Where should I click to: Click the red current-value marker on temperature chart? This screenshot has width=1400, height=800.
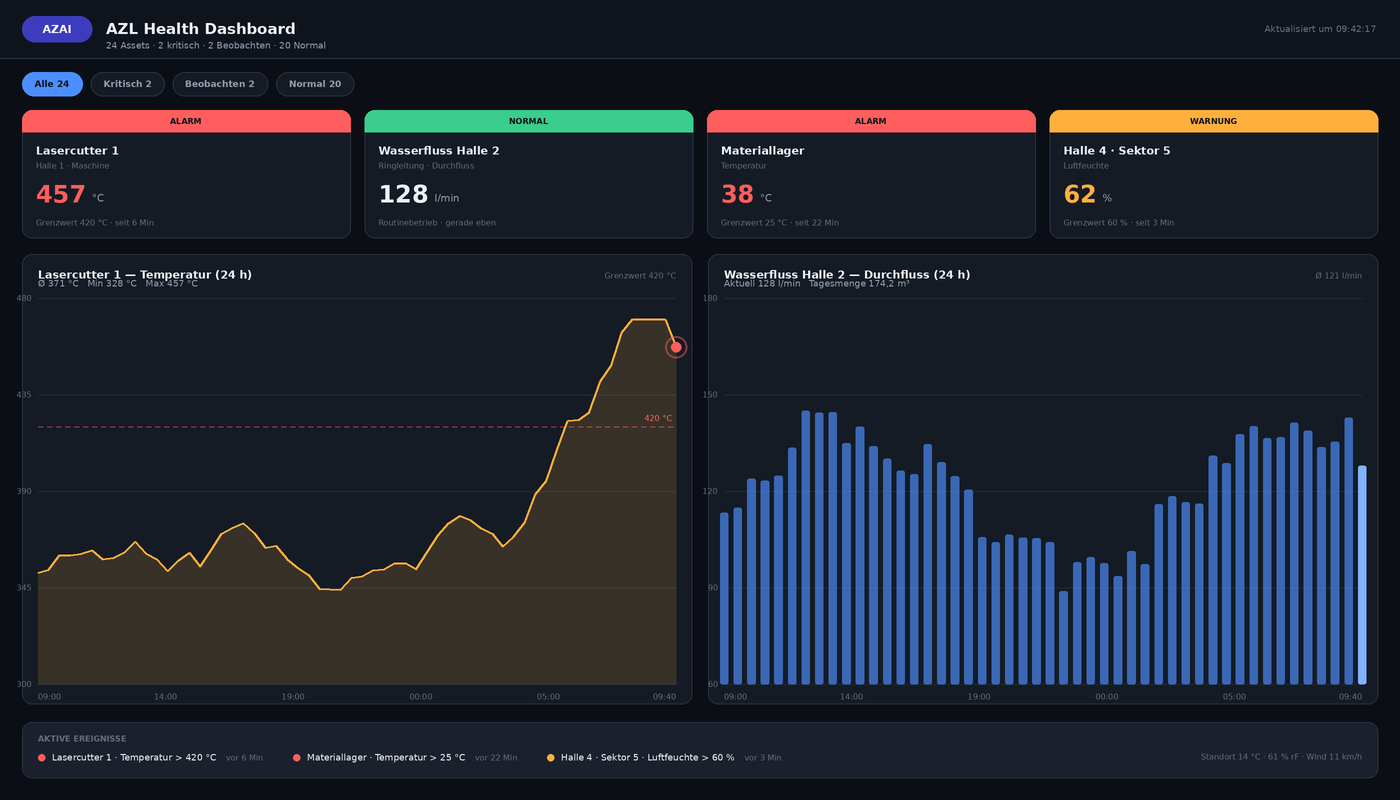(676, 347)
